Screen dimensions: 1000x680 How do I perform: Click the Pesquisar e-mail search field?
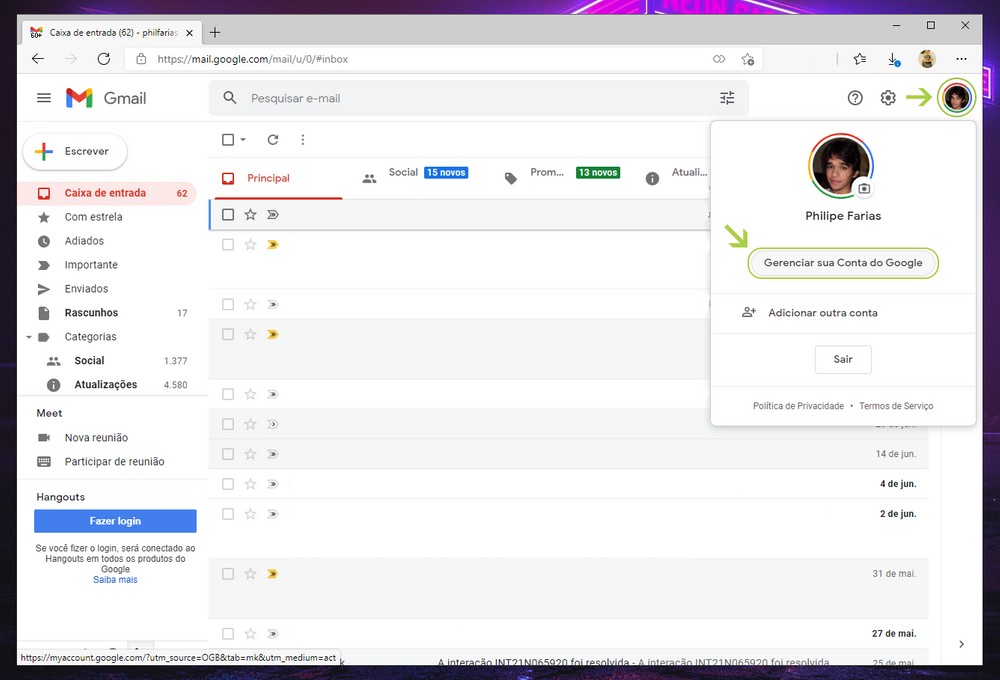click(x=478, y=98)
